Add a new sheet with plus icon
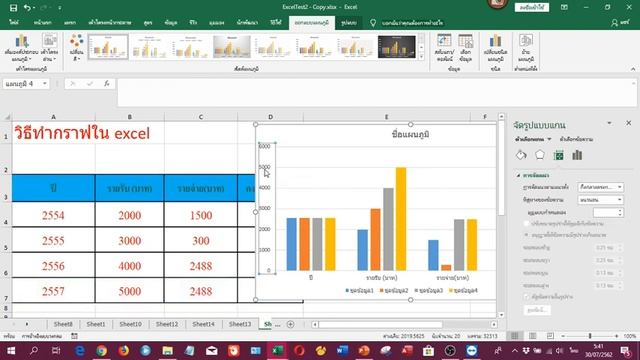This screenshot has height=360, width=640. [x=291, y=324]
